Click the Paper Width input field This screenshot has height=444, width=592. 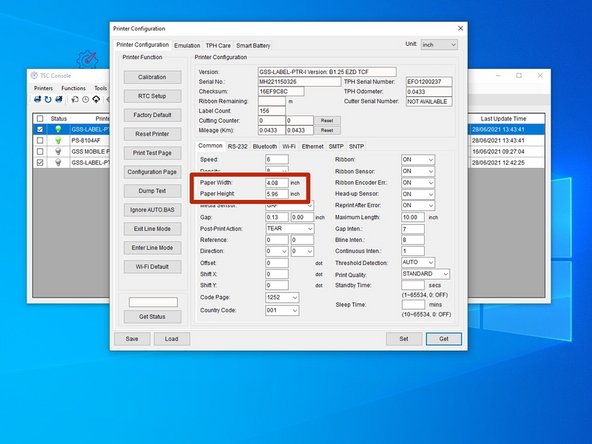tap(277, 183)
